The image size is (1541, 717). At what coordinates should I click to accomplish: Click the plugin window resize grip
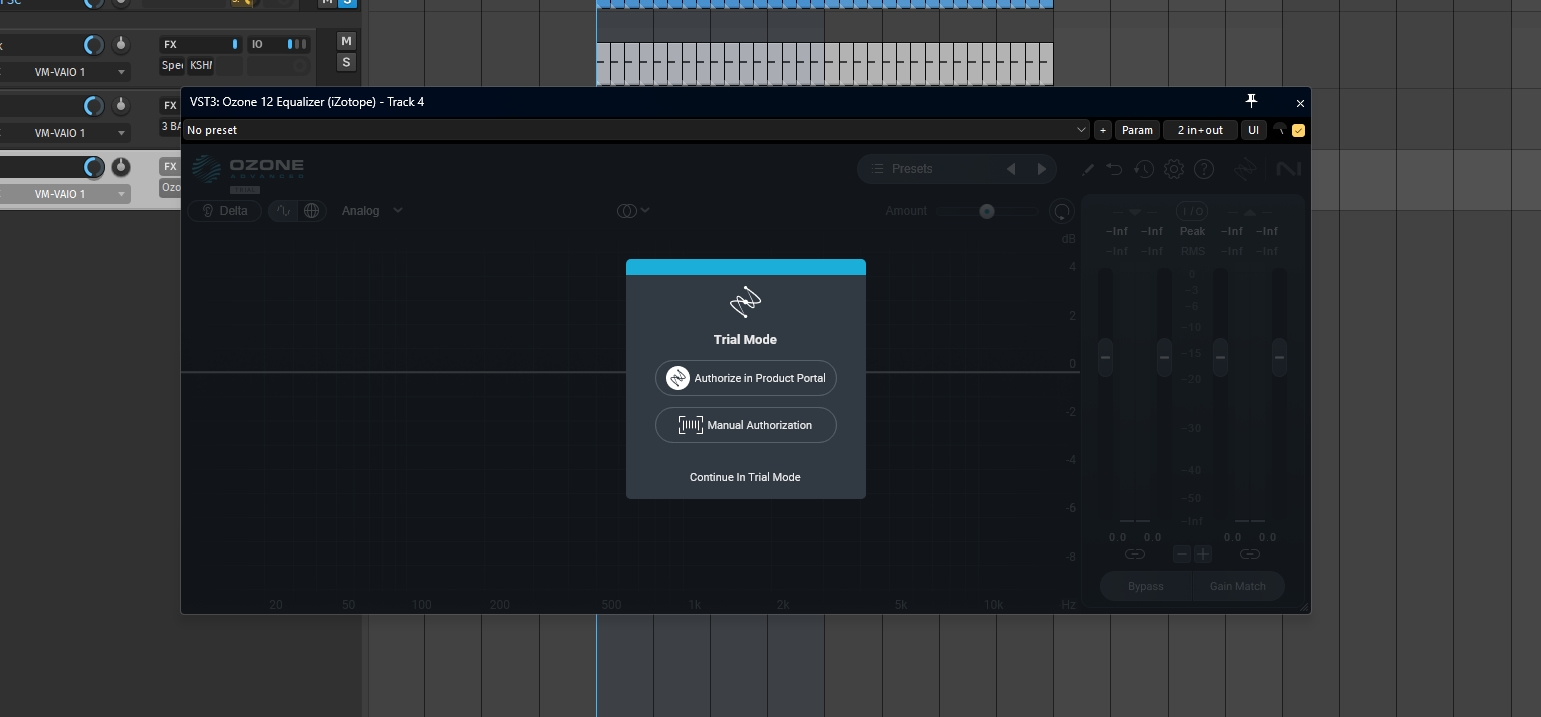1303,606
